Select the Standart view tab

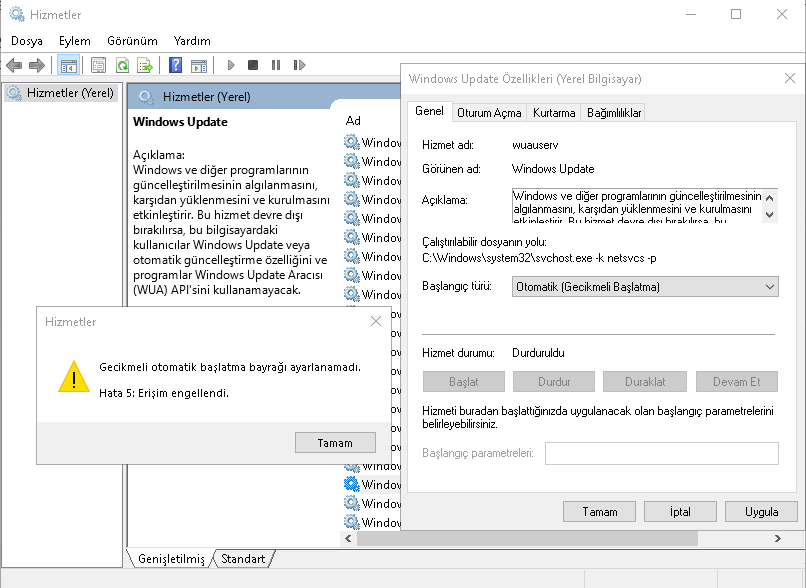(x=243, y=559)
